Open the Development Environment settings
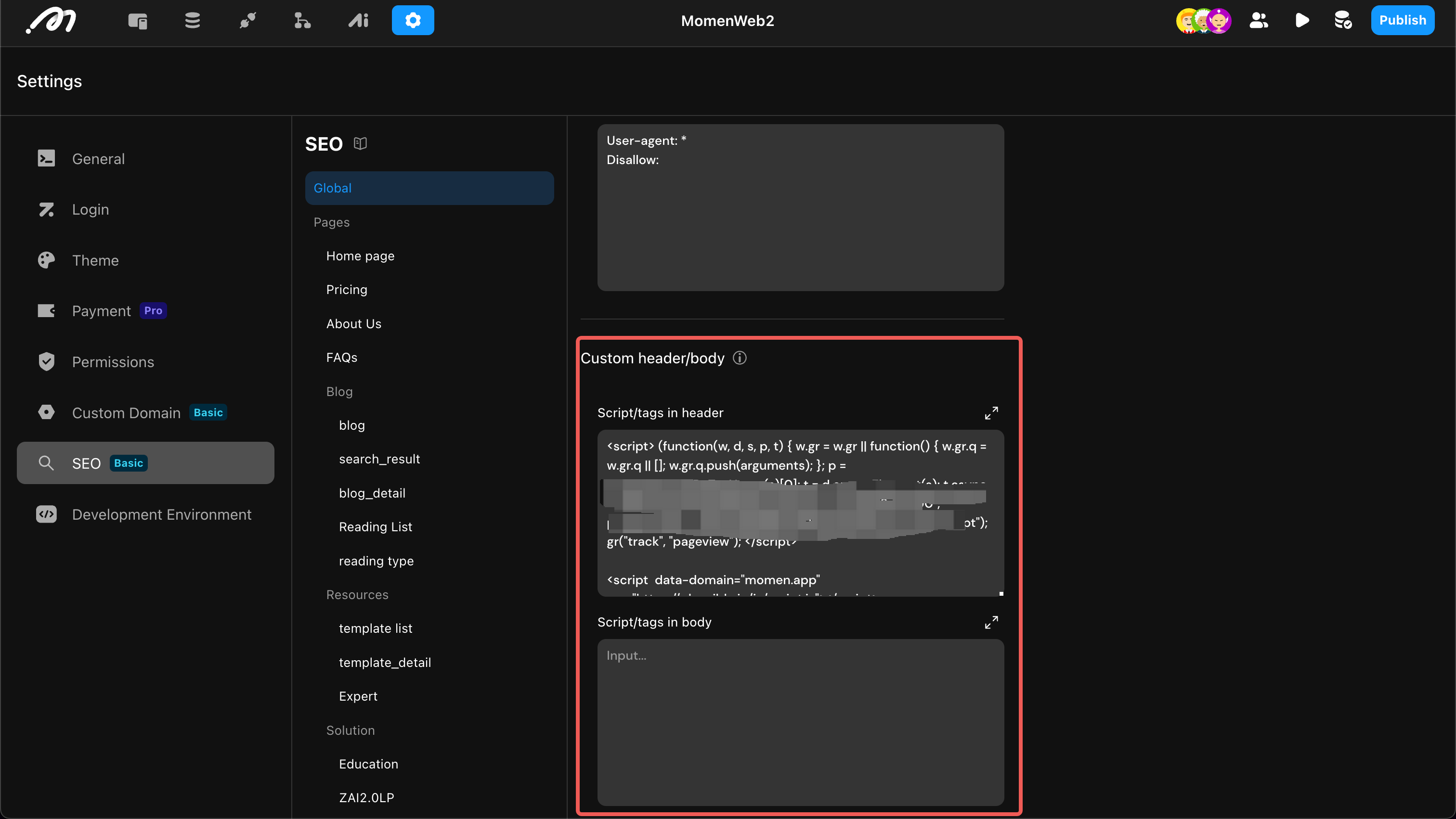1456x819 pixels. tap(162, 514)
